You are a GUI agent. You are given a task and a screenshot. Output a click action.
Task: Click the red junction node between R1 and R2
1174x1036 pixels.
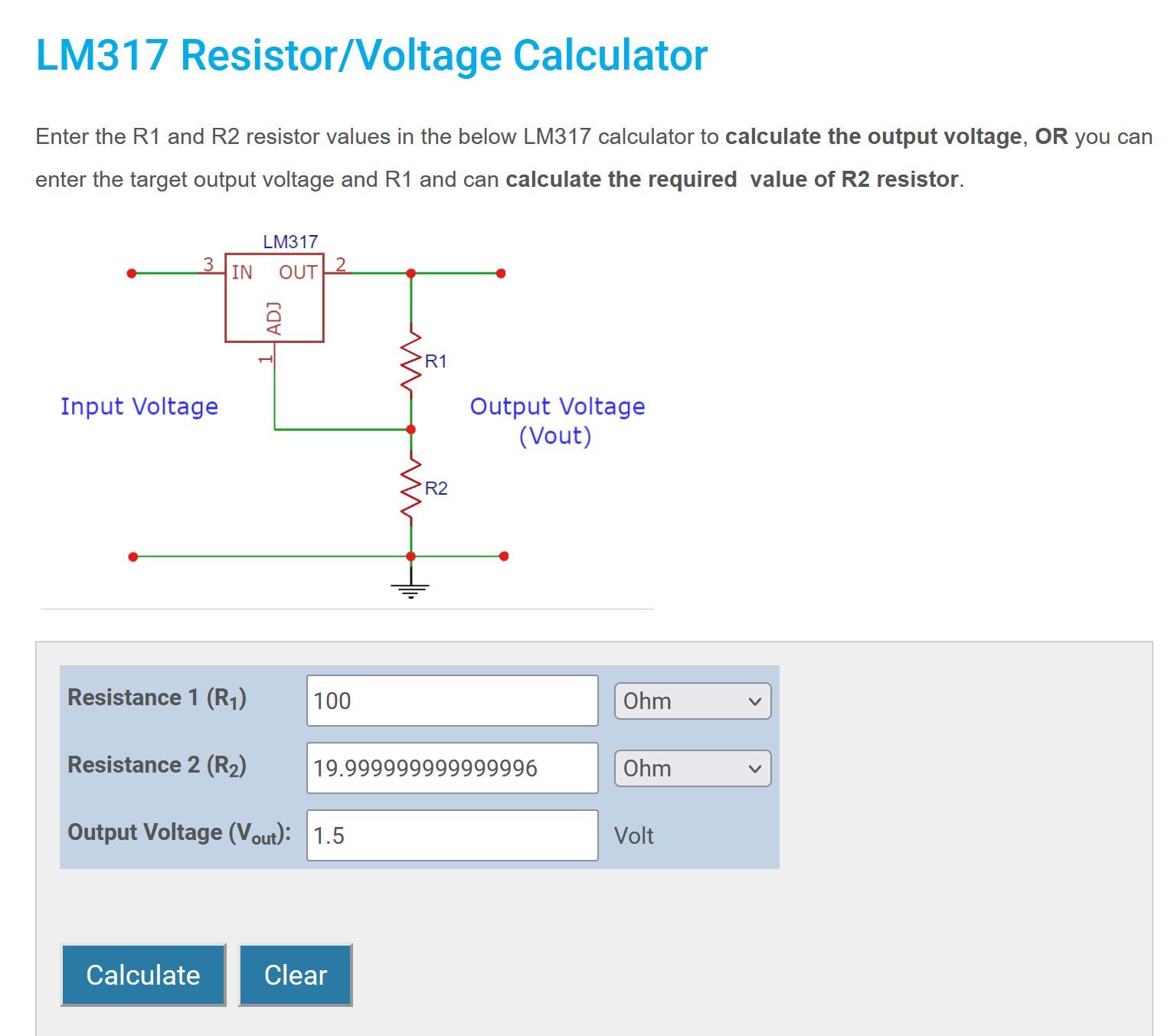coord(411,430)
